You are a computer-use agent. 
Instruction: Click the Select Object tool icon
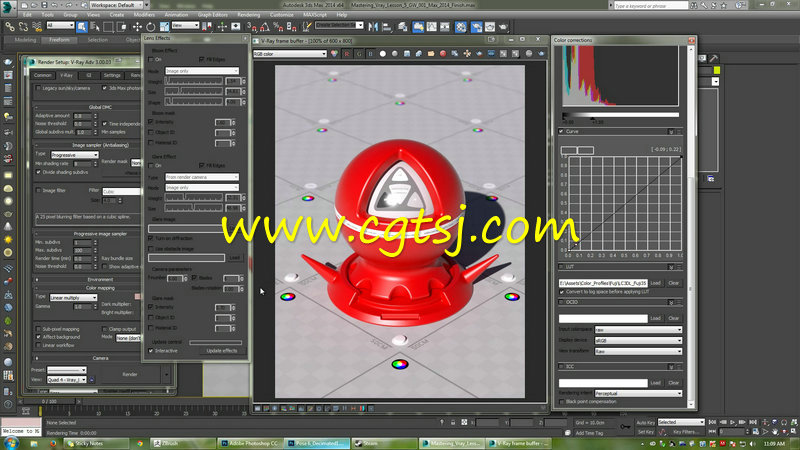82,27
